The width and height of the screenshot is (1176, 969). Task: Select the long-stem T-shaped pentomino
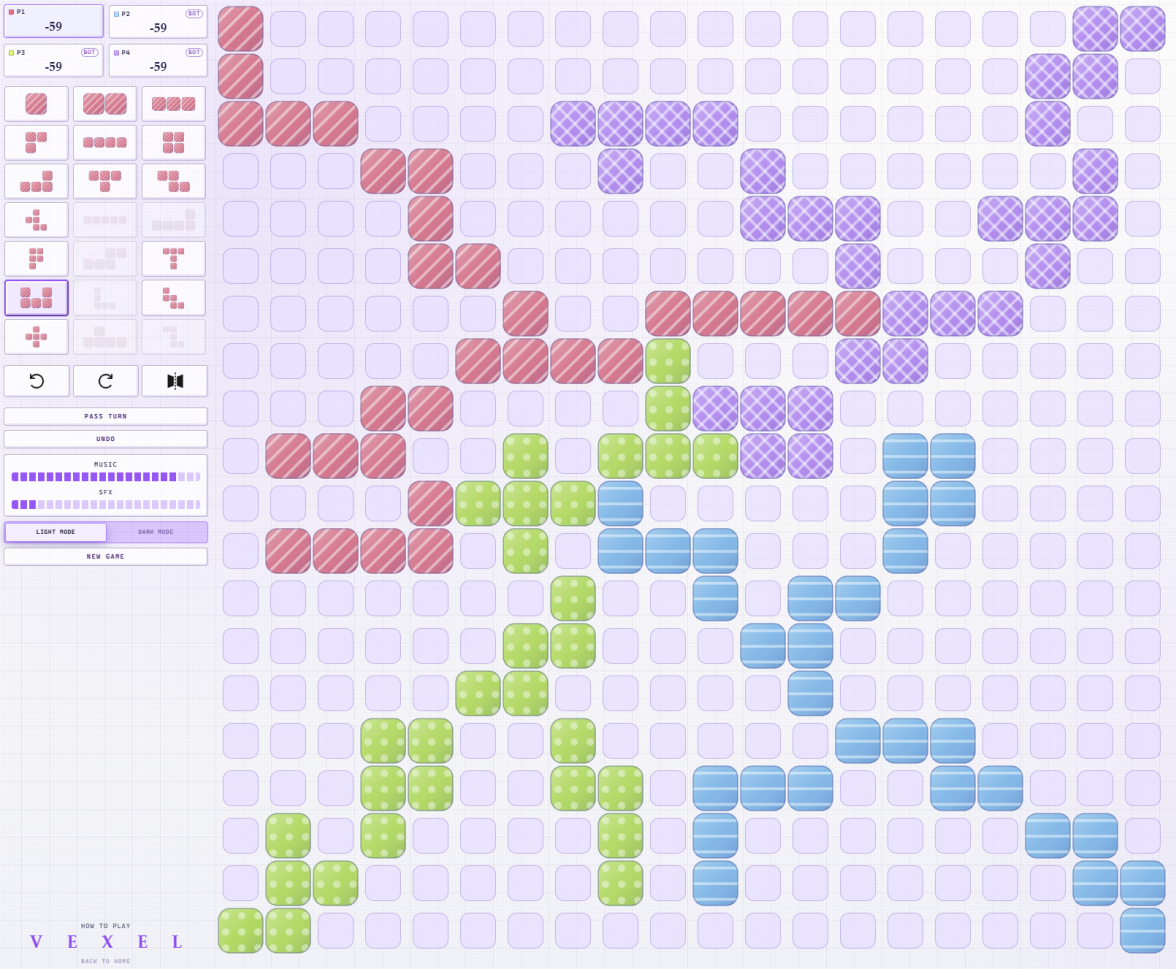174,259
